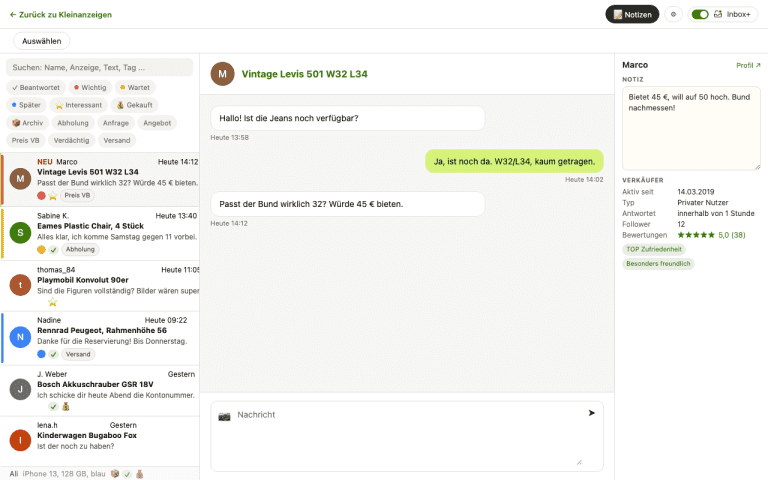Attach photo using camera icon
This screenshot has width=768, height=480.
(x=224, y=416)
